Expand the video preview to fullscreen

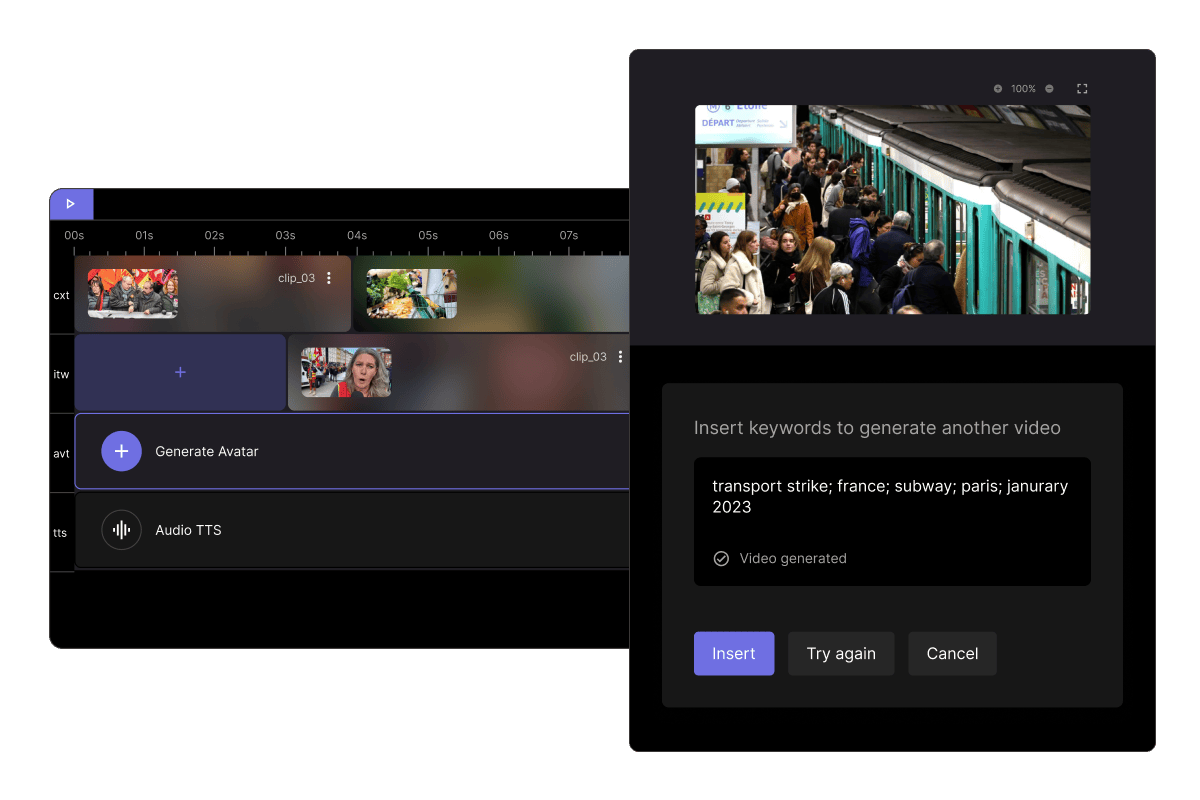tap(1082, 89)
